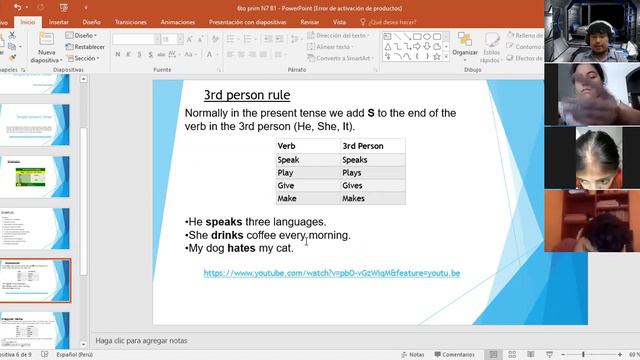Toggle center text alignment
The image size is (640, 360).
pyautogui.click(x=241, y=54)
